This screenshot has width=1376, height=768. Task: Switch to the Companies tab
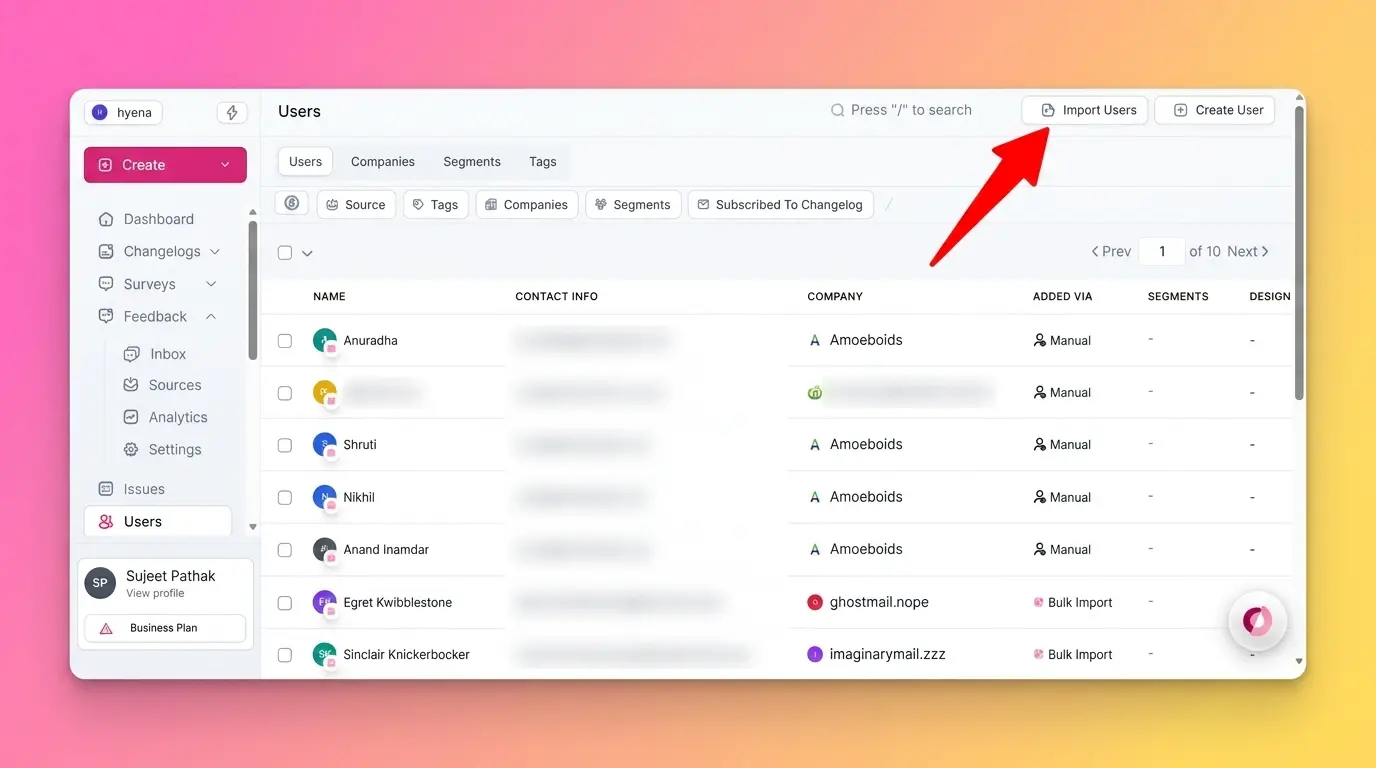383,161
